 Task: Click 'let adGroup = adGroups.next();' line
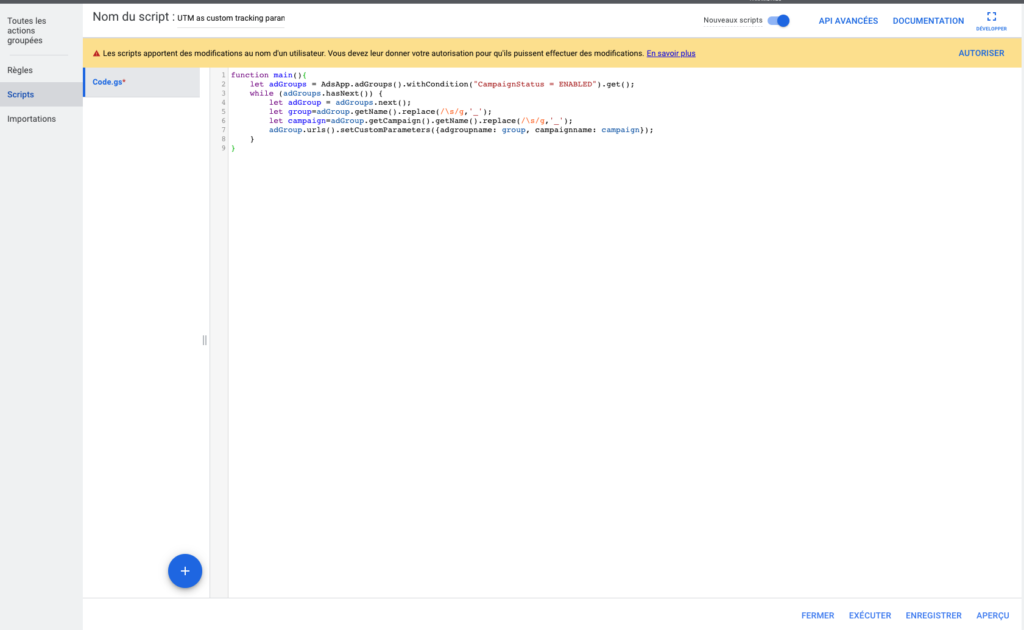point(340,102)
